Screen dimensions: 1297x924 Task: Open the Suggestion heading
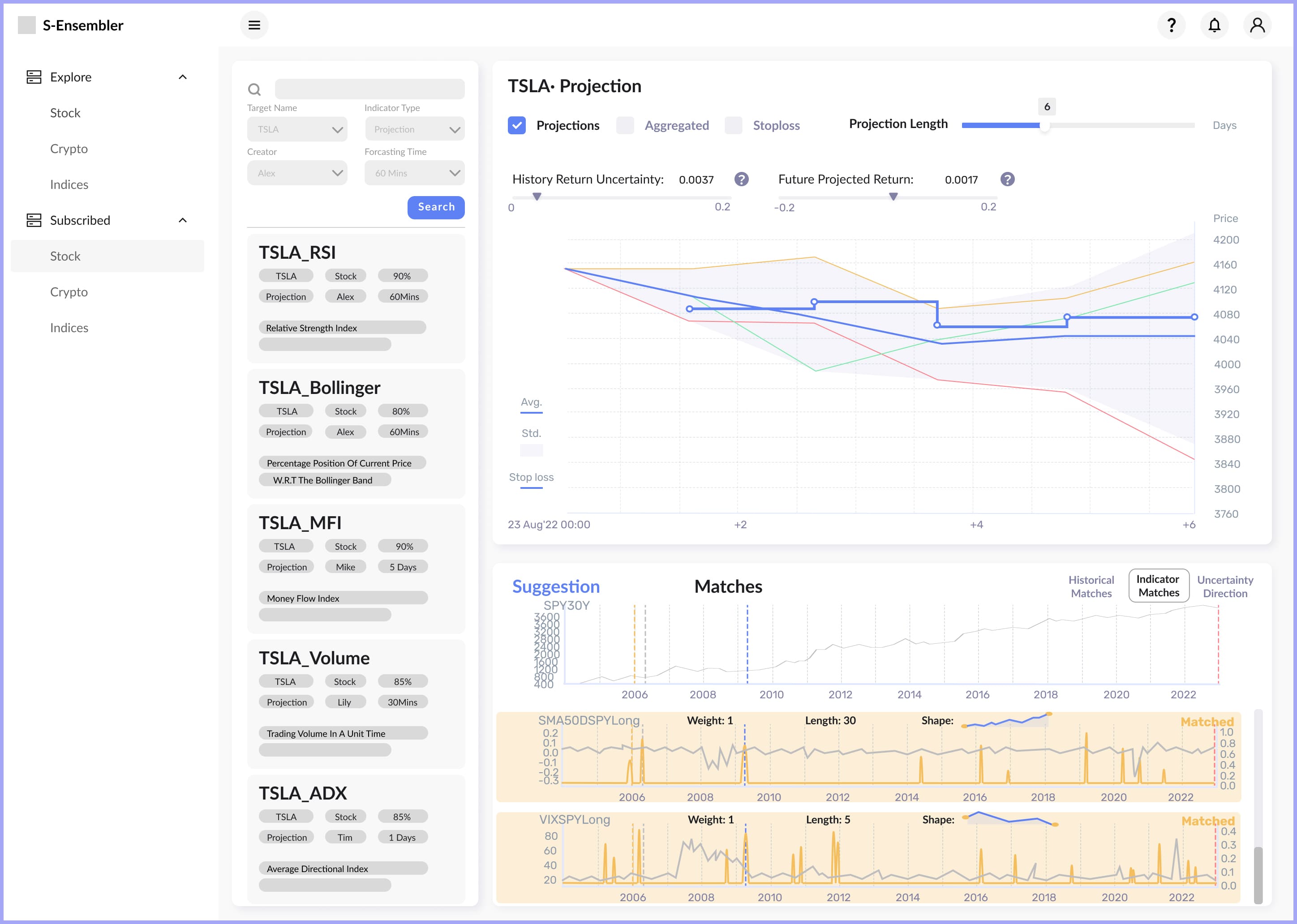[556, 586]
